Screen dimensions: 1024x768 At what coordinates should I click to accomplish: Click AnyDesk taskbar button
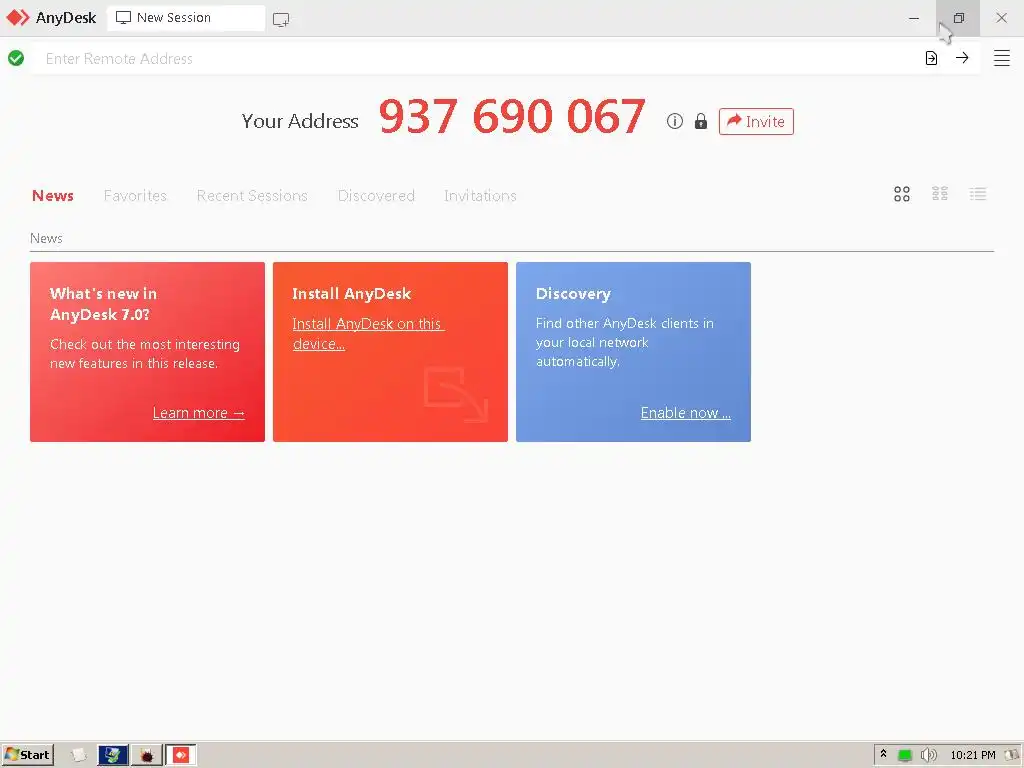point(180,755)
